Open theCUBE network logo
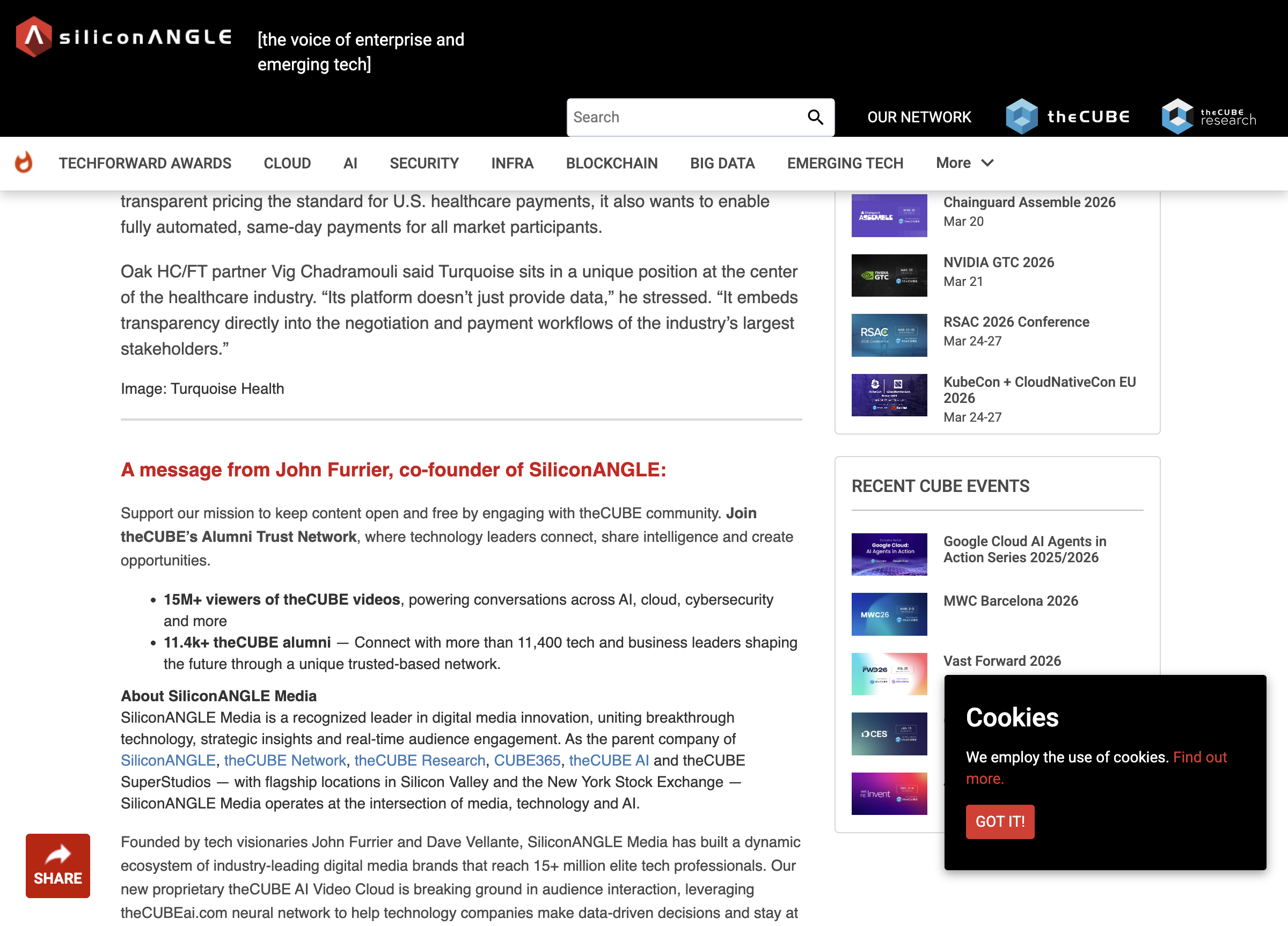This screenshot has width=1288, height=926. pyautogui.click(x=1067, y=117)
